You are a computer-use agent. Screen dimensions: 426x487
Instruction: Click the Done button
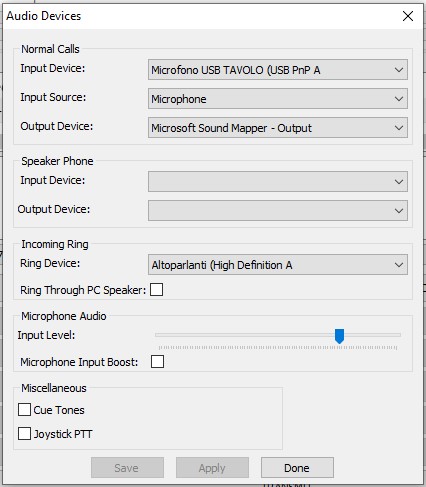[297, 468]
